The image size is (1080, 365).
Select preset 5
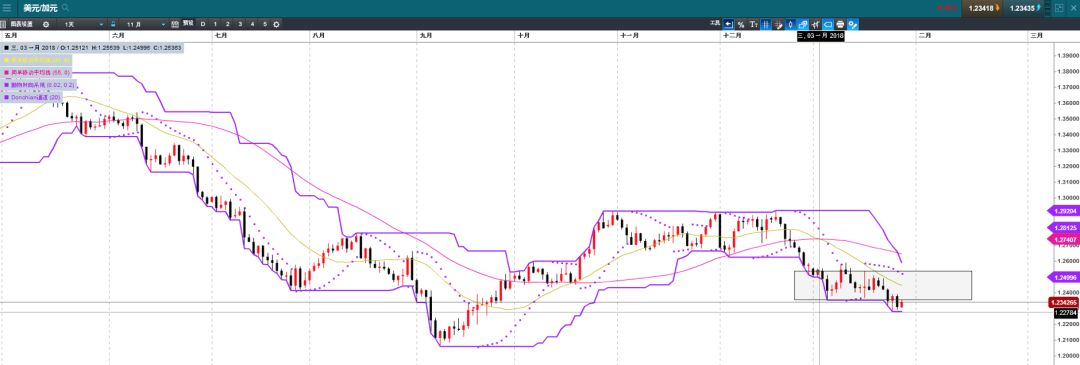tap(264, 24)
